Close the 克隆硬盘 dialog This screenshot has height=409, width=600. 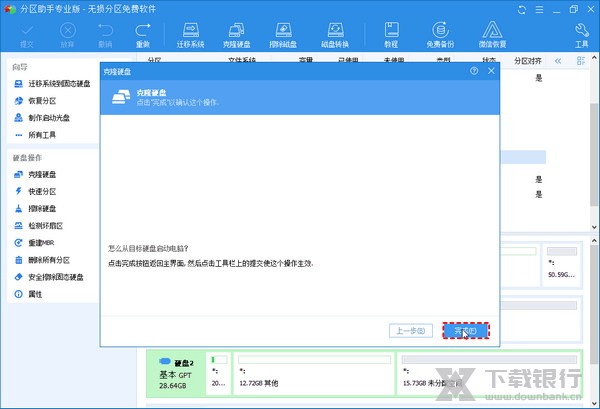491,71
